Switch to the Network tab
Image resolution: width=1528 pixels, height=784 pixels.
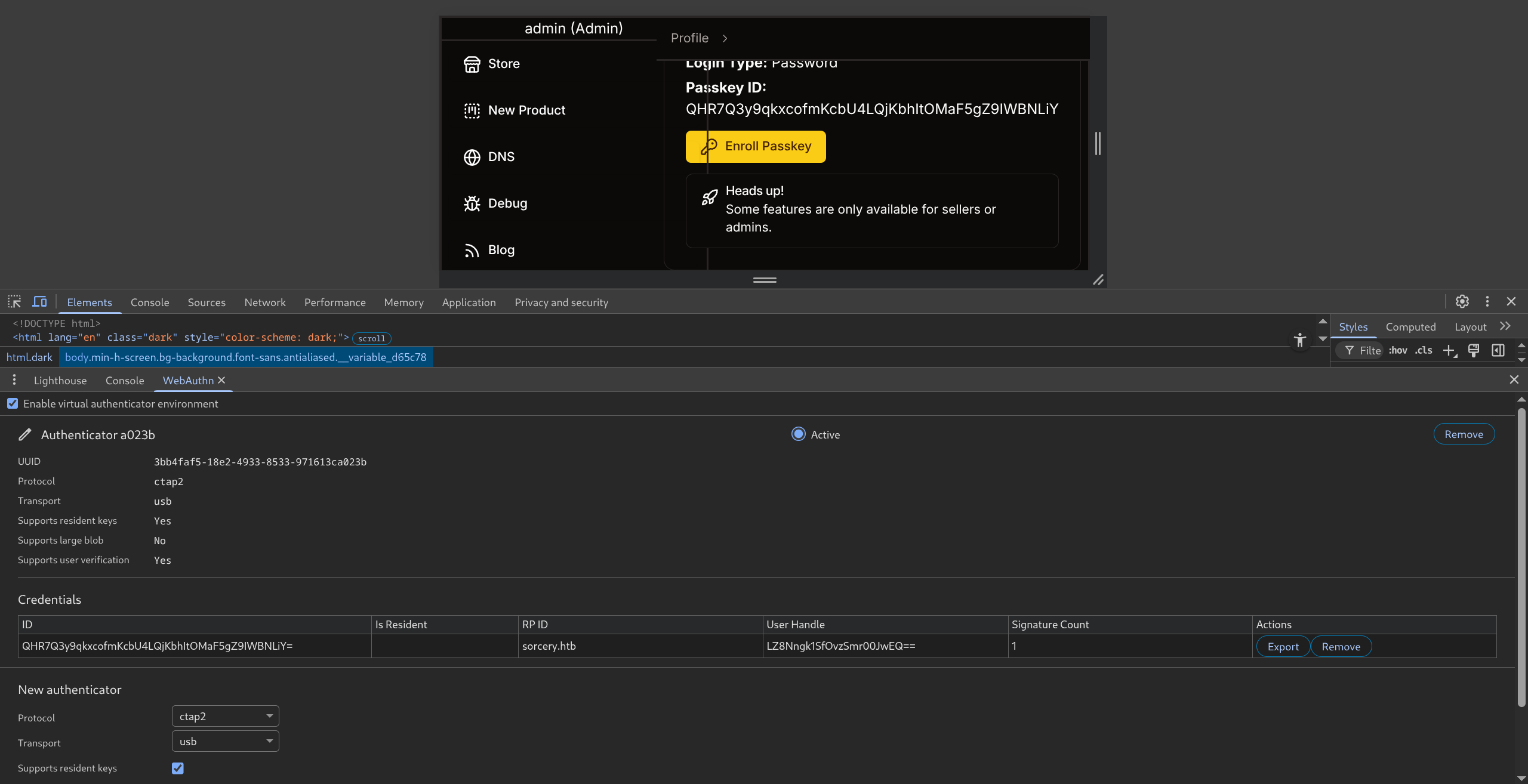click(264, 303)
